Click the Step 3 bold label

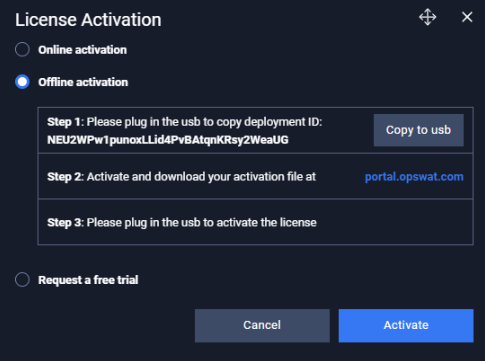click(x=64, y=223)
